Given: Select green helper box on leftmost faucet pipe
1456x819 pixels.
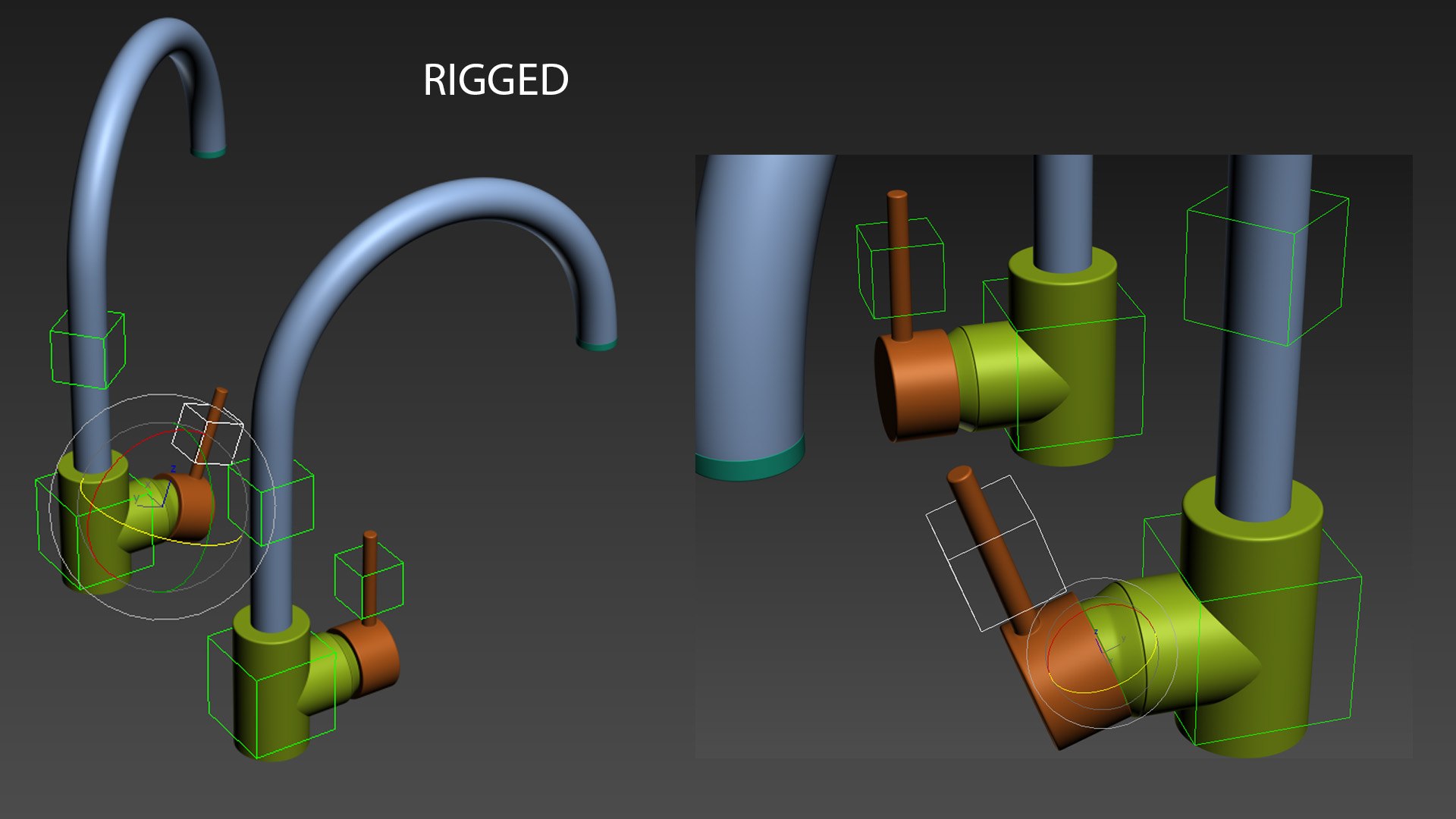Looking at the screenshot, I should point(86,350).
